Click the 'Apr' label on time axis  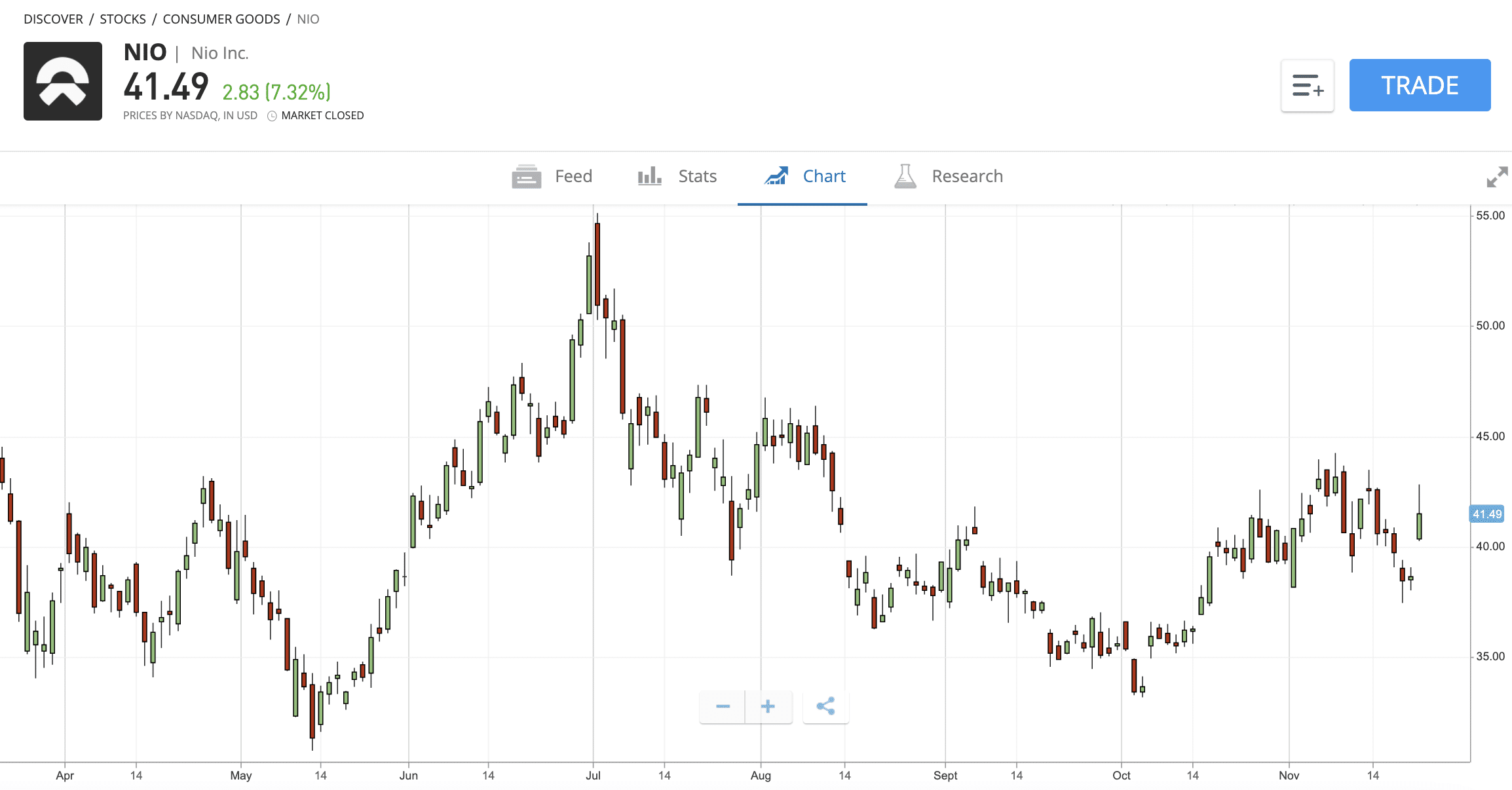point(65,776)
